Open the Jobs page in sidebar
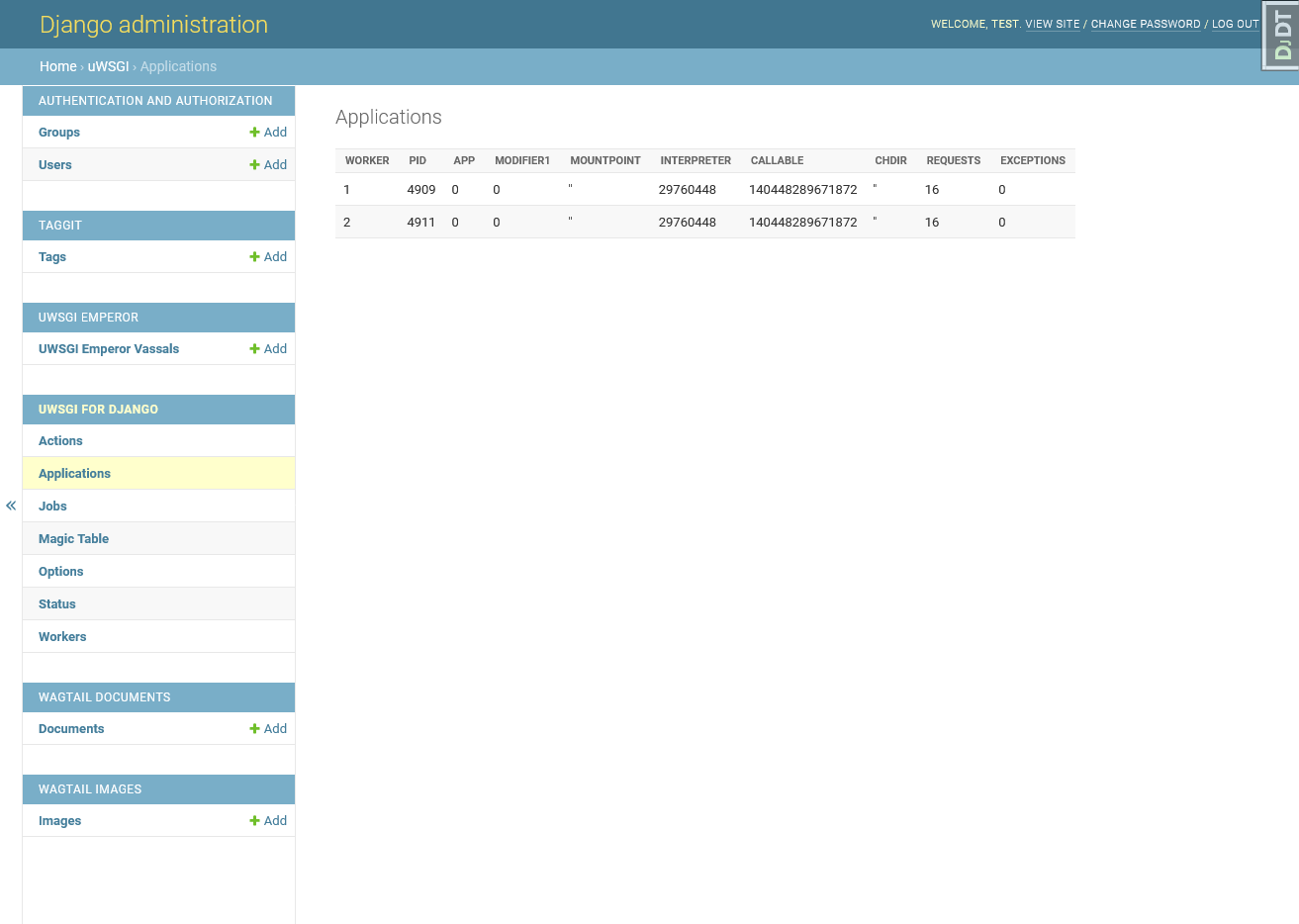 click(x=52, y=507)
